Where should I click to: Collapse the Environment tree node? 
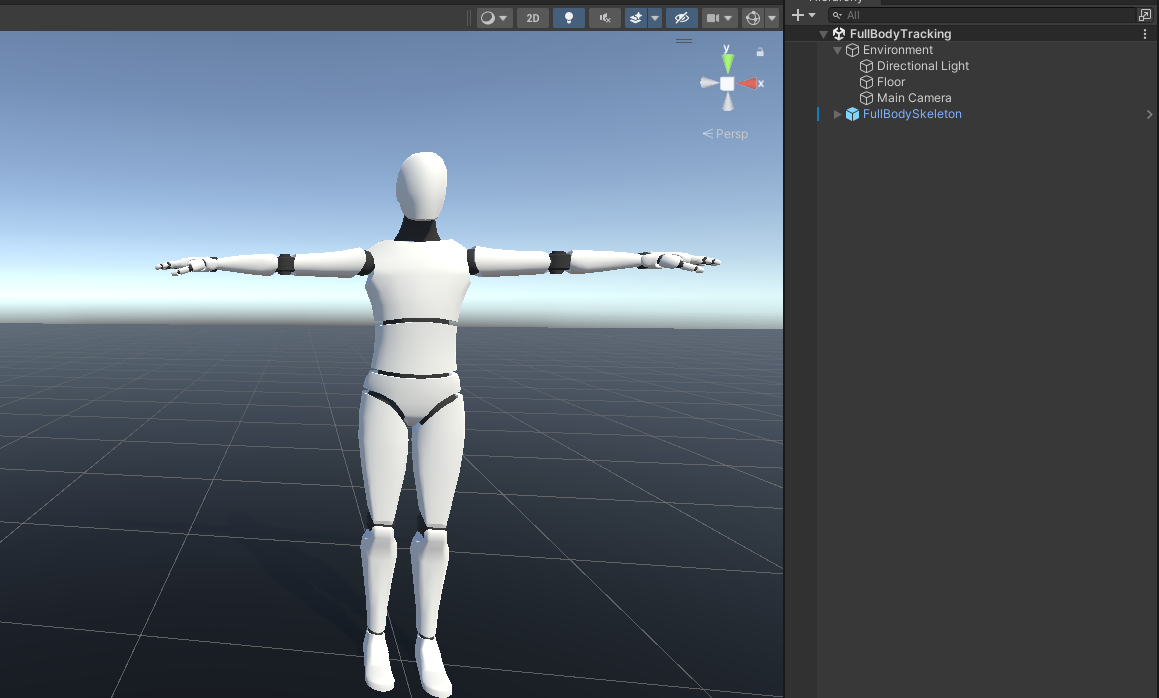pos(838,50)
